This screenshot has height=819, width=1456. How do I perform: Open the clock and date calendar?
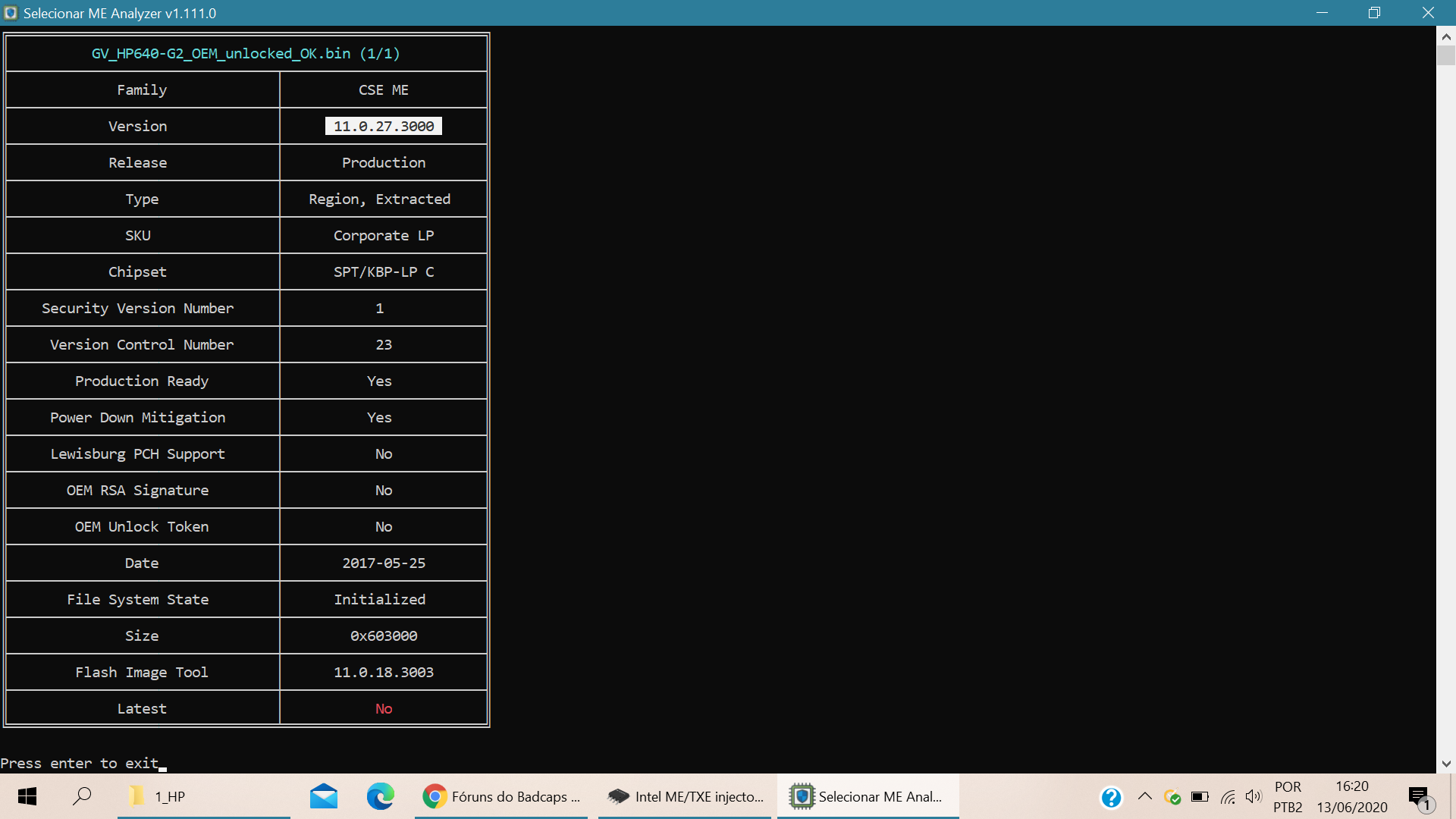click(1352, 797)
